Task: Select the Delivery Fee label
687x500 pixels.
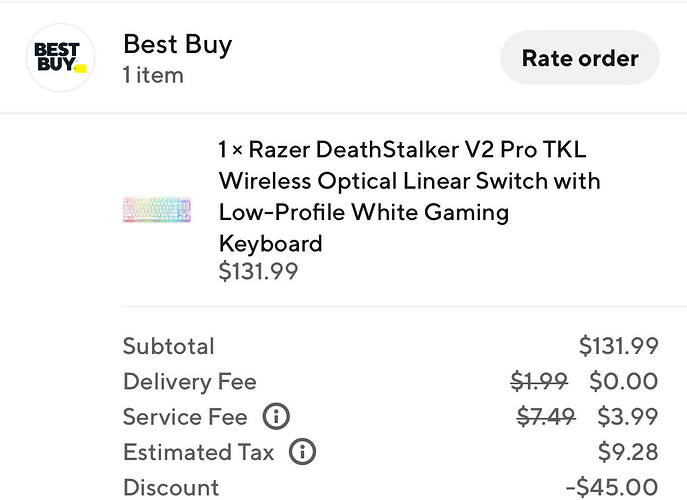Action: click(189, 381)
